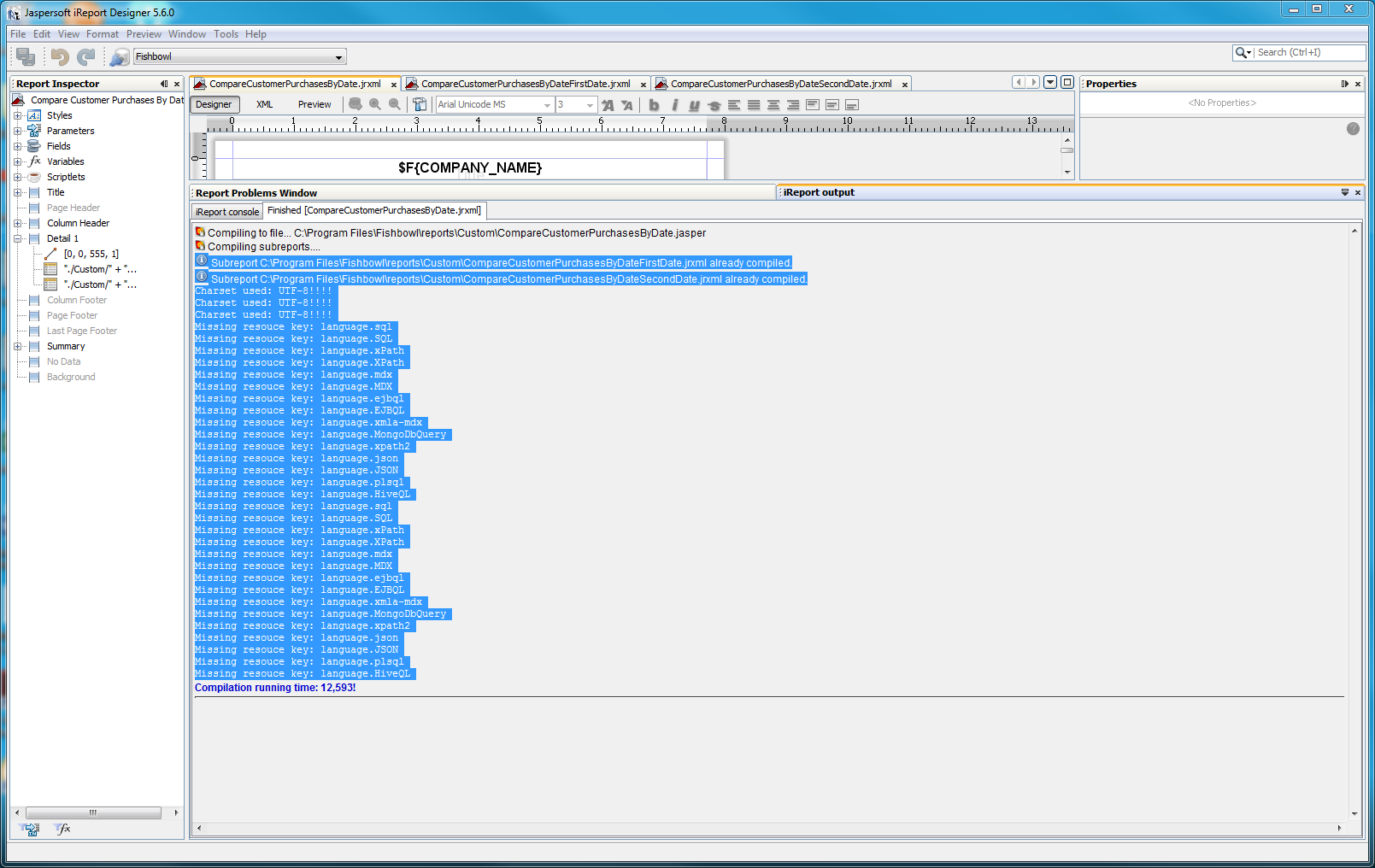Image resolution: width=1375 pixels, height=868 pixels.
Task: Select the line element [0, 0, 555, 1]
Action: pos(91,254)
